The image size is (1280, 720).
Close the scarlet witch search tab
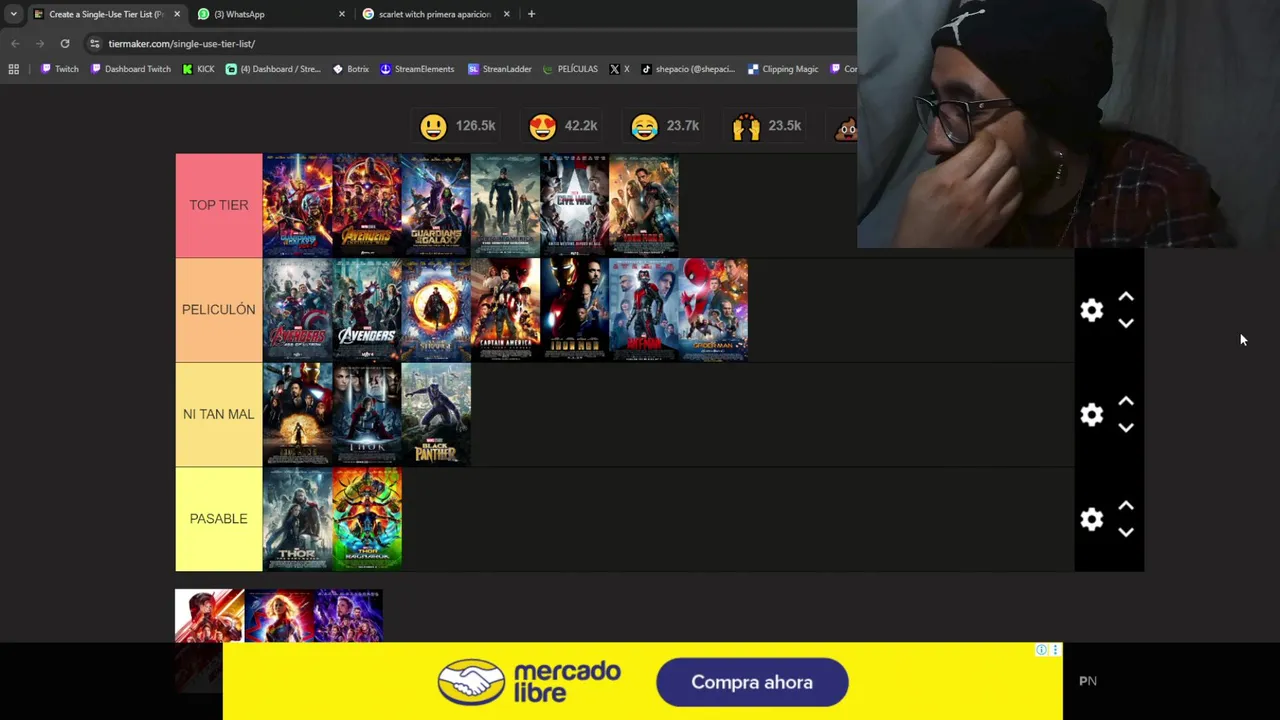pyautogui.click(x=506, y=14)
